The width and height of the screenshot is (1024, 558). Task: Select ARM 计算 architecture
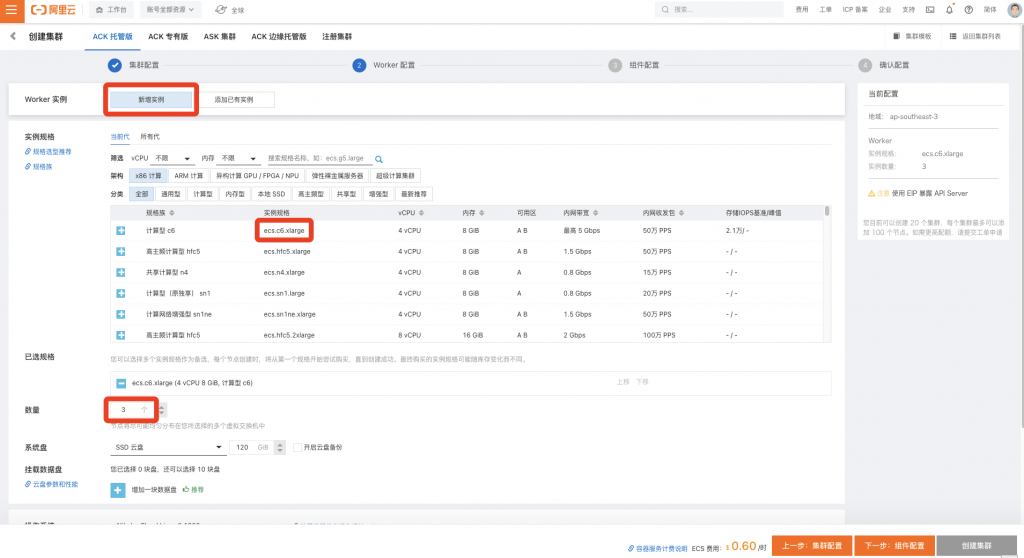pyautogui.click(x=189, y=176)
